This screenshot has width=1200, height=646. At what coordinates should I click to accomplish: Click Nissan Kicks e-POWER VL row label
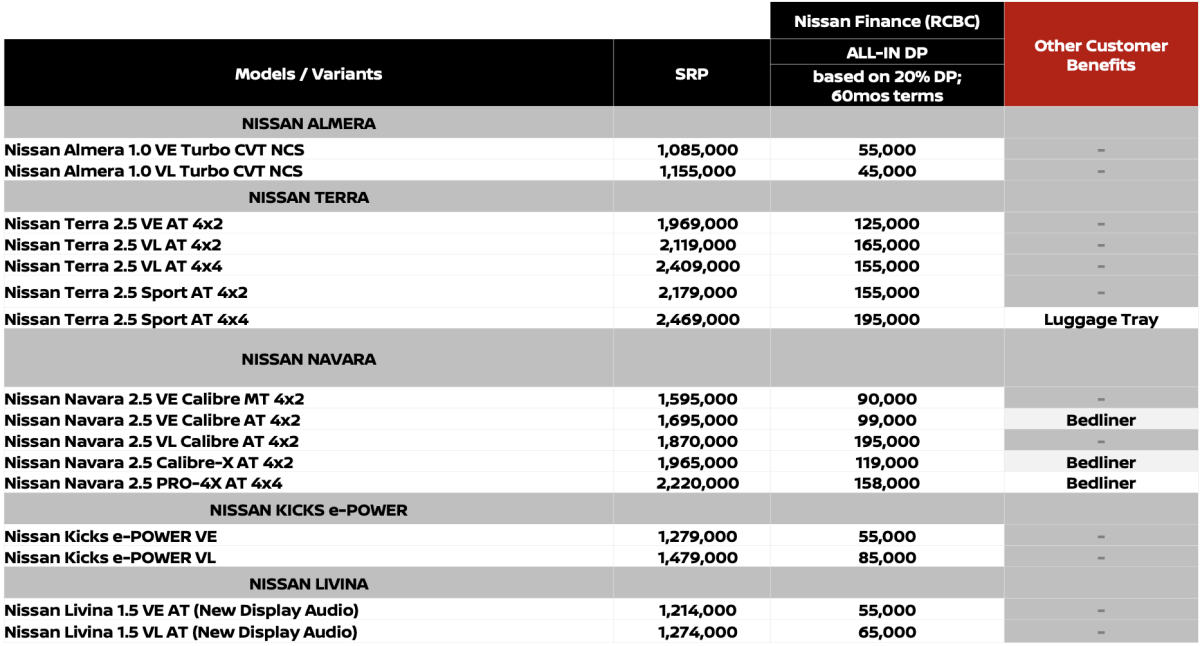click(x=110, y=558)
